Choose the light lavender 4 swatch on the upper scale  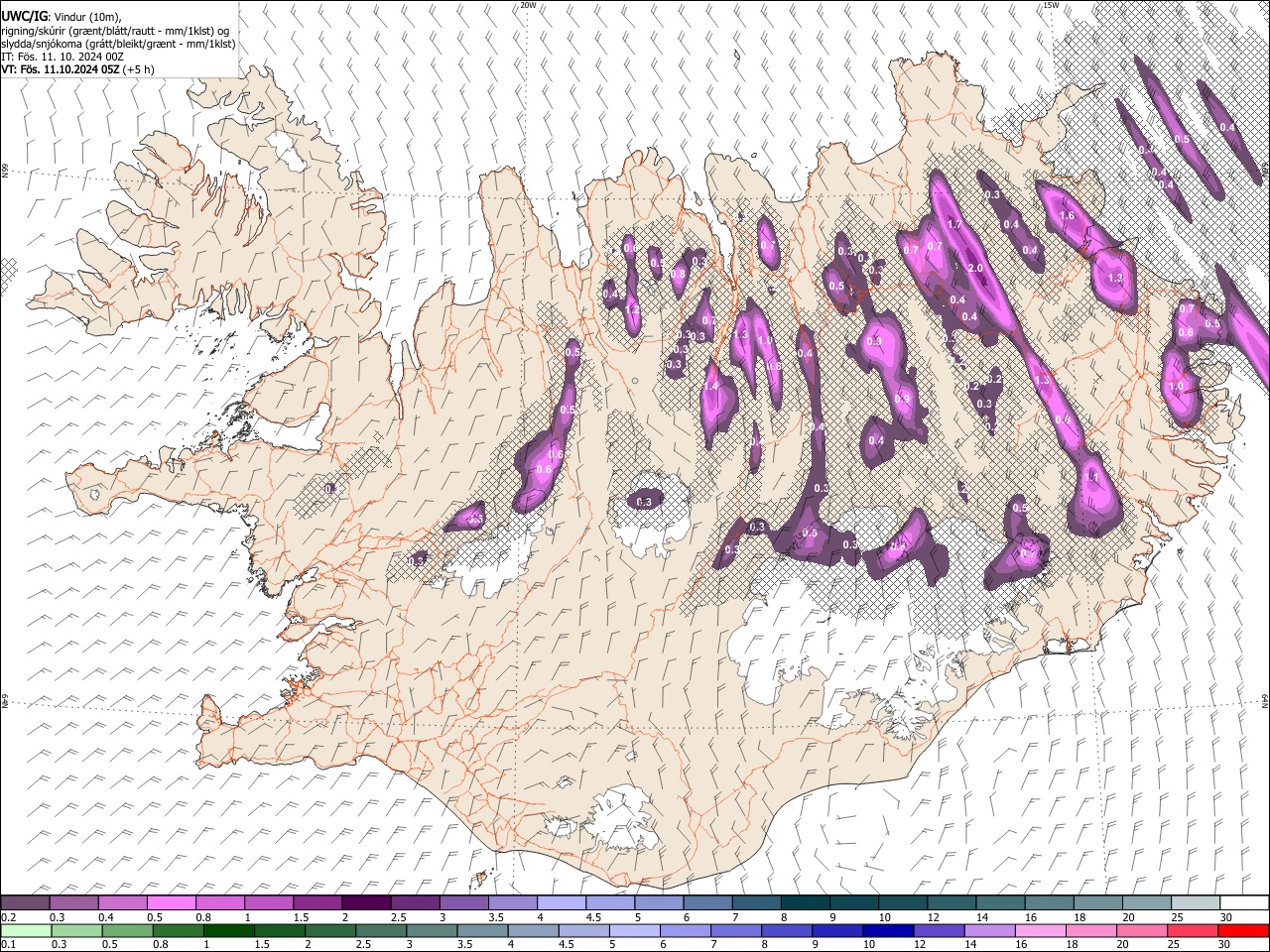(562, 903)
